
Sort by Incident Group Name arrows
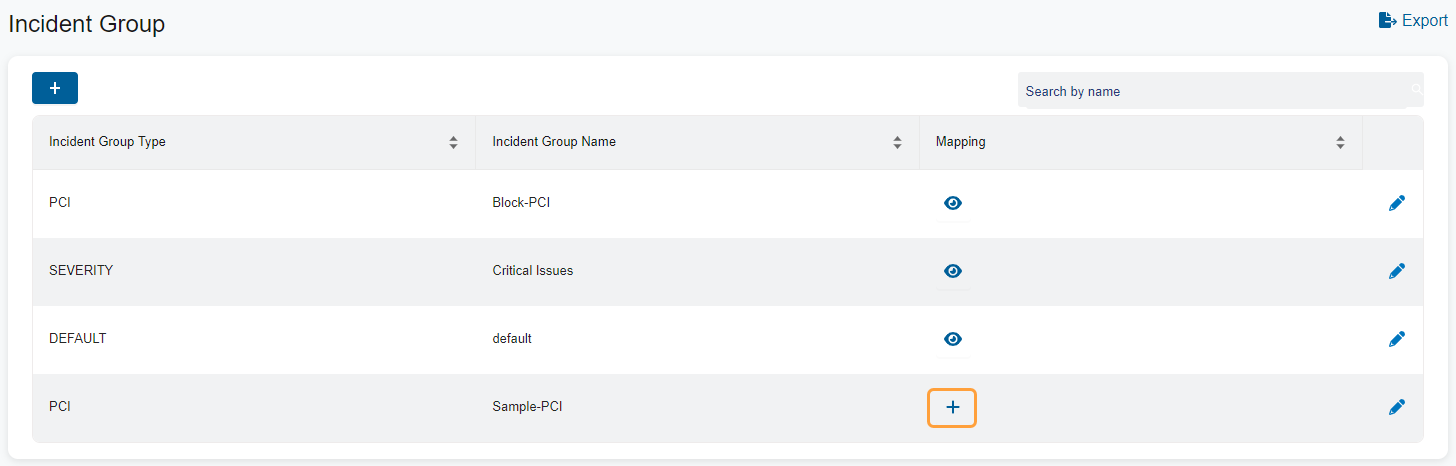pyautogui.click(x=897, y=143)
